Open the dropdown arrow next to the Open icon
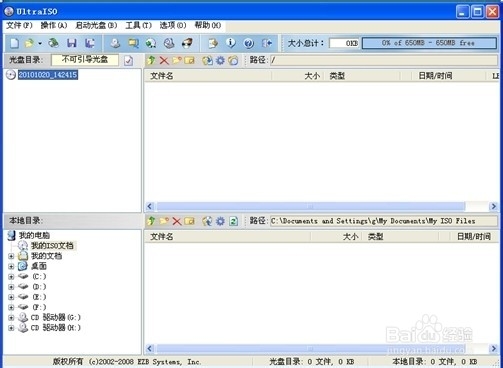Image resolution: width=503 pixels, height=368 pixels. 40,43
